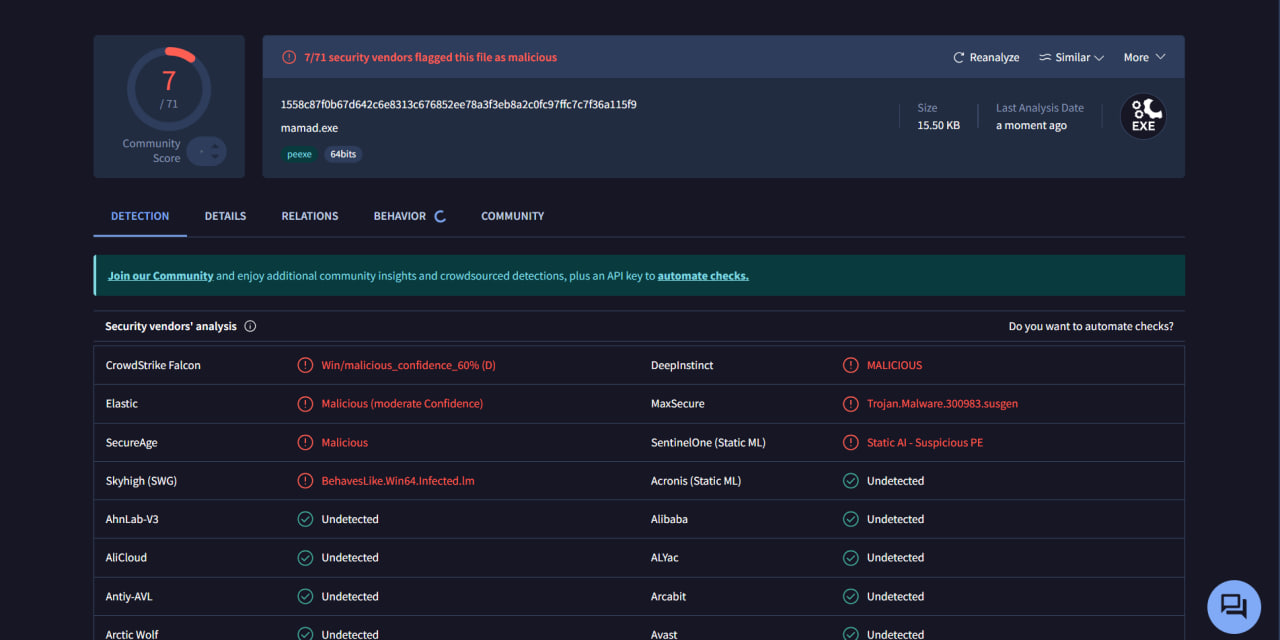Click the CrowdStrike Falcon vendor name
The image size is (1280, 640).
153,365
